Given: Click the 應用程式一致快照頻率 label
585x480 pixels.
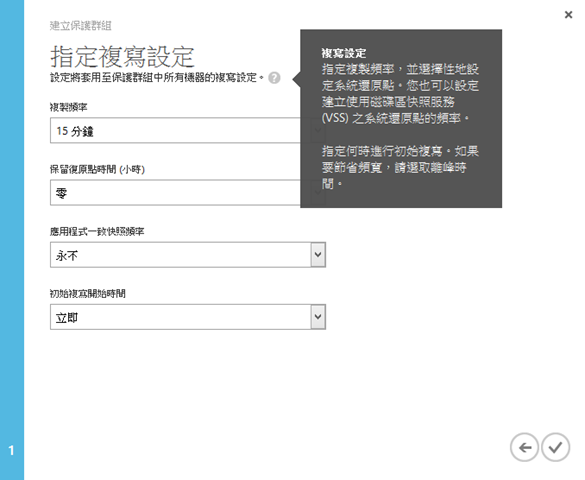Looking at the screenshot, I should click(x=97, y=232).
